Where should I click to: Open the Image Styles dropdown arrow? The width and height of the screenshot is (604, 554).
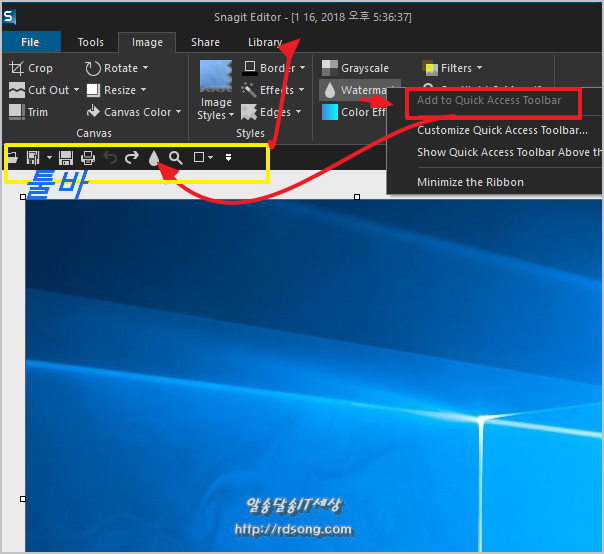231,115
